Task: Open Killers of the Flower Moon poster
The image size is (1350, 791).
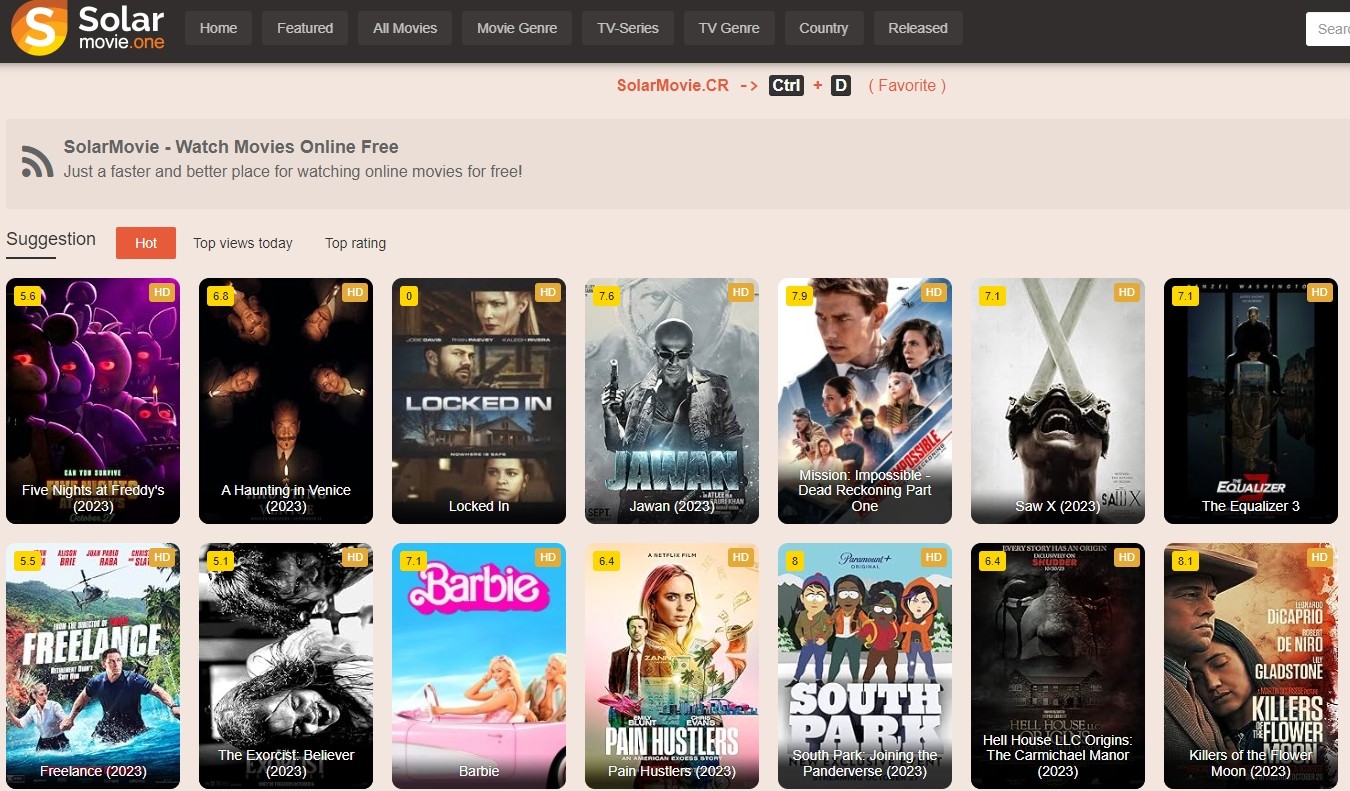Action: point(1251,666)
